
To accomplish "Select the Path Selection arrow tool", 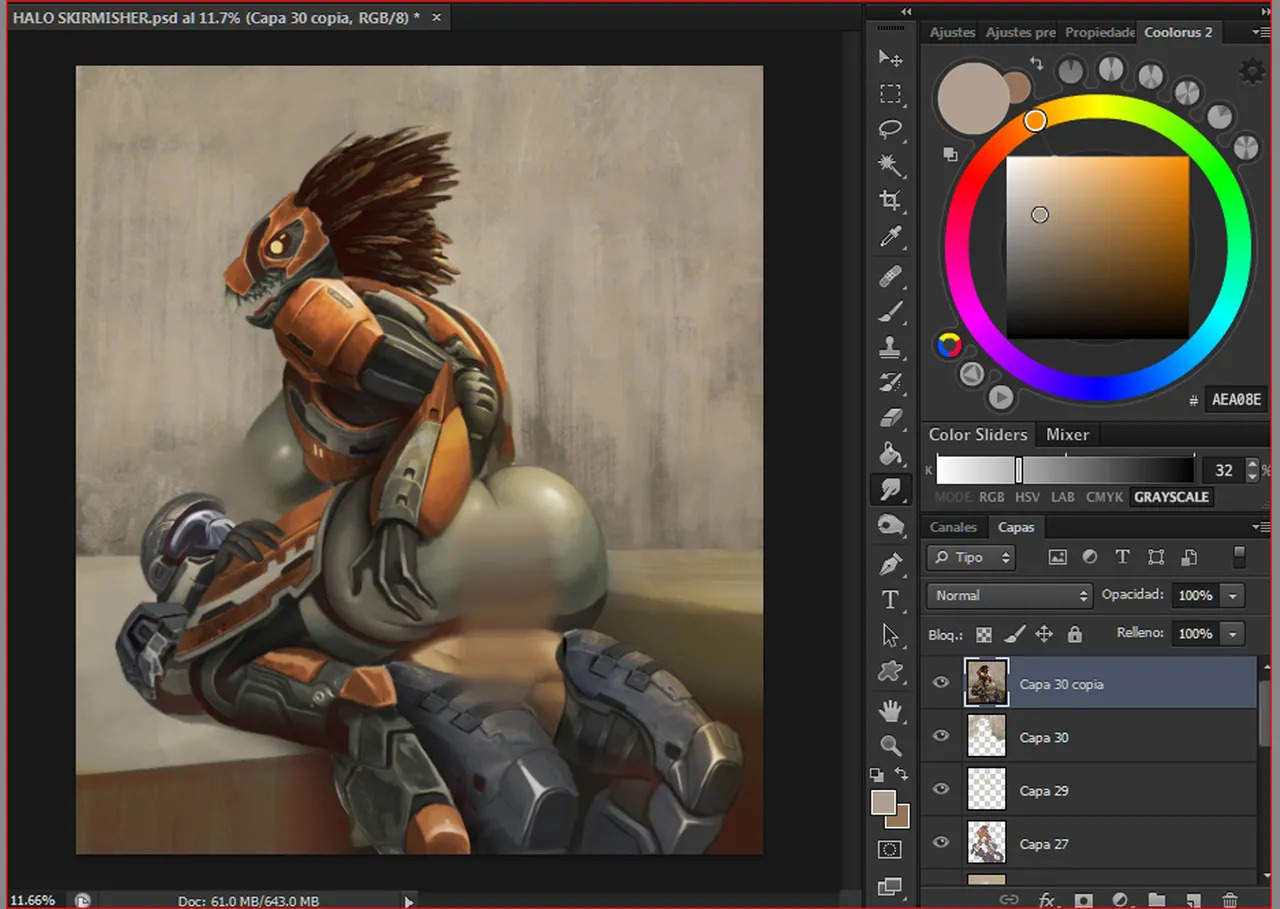I will (x=890, y=635).
